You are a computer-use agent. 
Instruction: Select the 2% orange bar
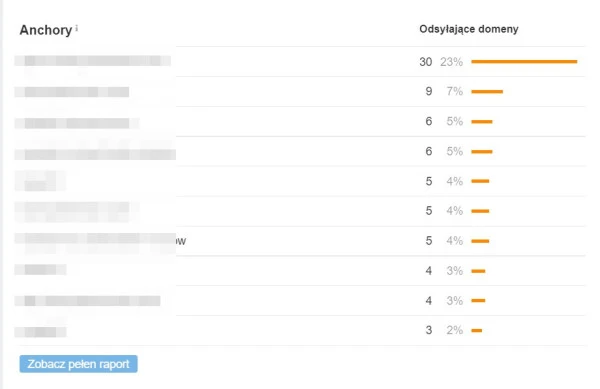coord(476,330)
